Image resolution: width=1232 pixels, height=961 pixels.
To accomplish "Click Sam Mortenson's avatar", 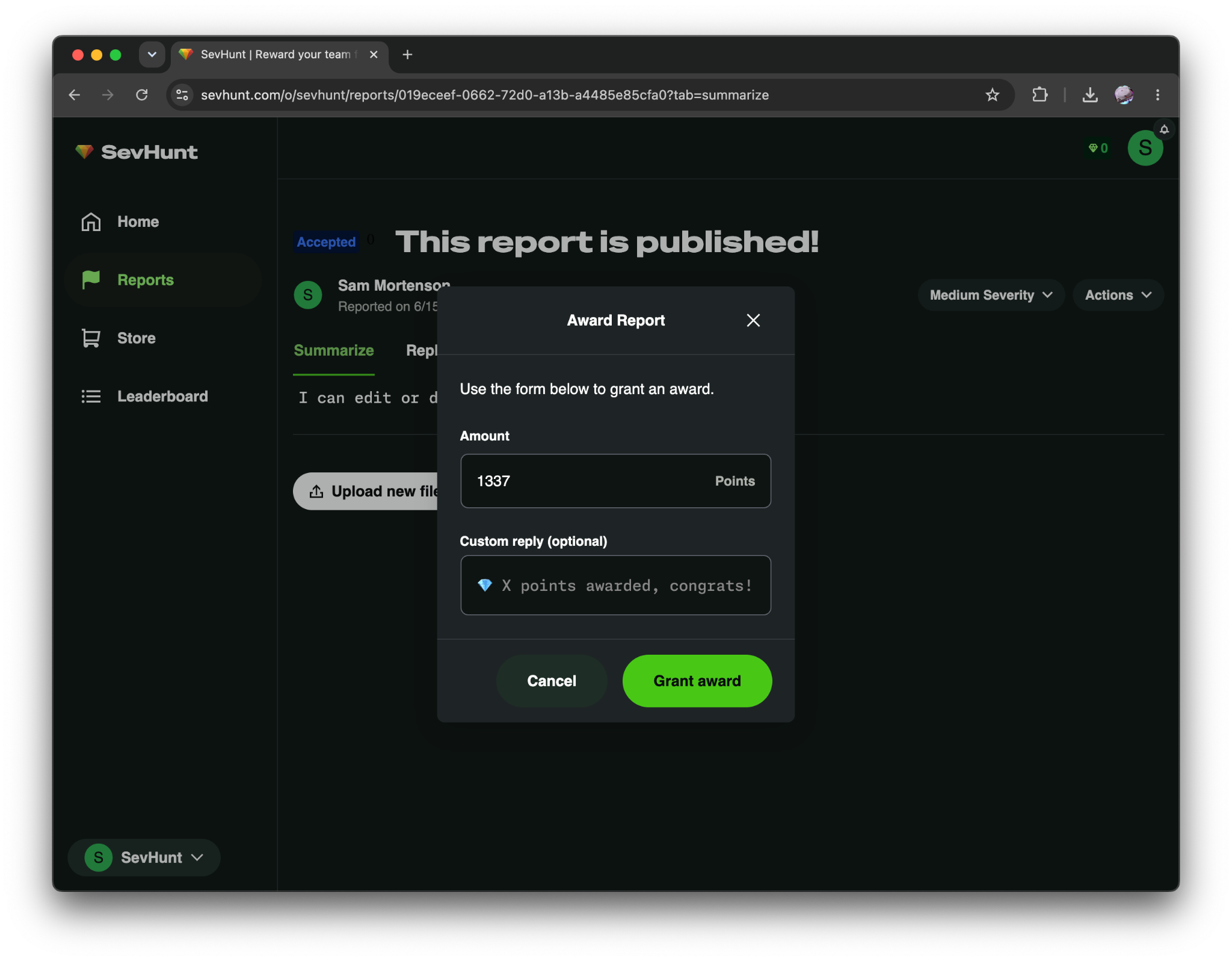I will (308, 295).
